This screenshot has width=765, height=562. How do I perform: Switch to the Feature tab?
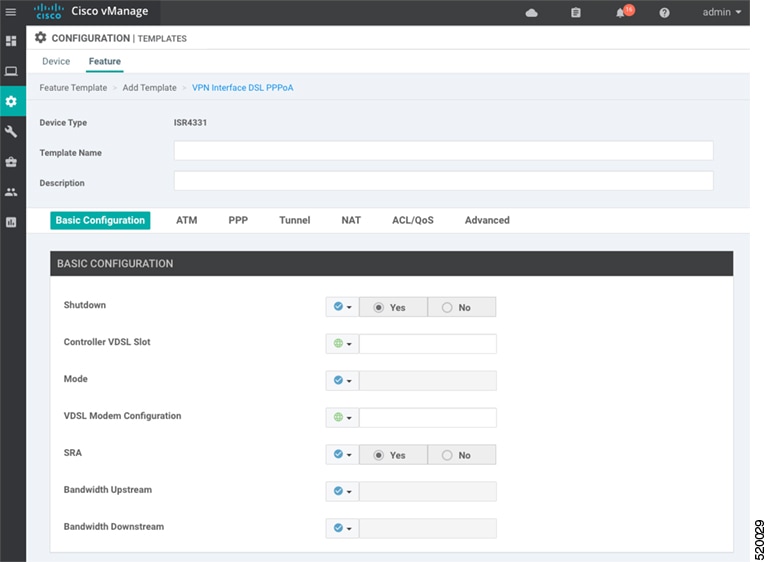click(x=104, y=61)
